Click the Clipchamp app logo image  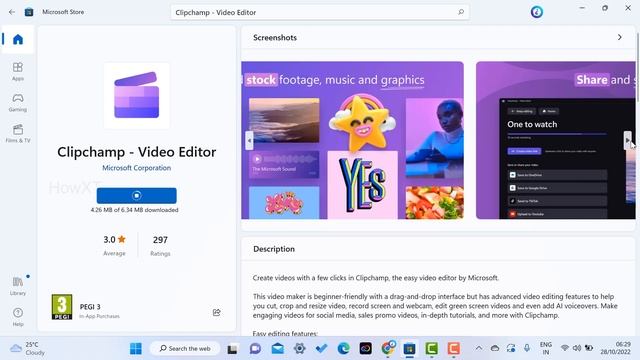coord(136,96)
